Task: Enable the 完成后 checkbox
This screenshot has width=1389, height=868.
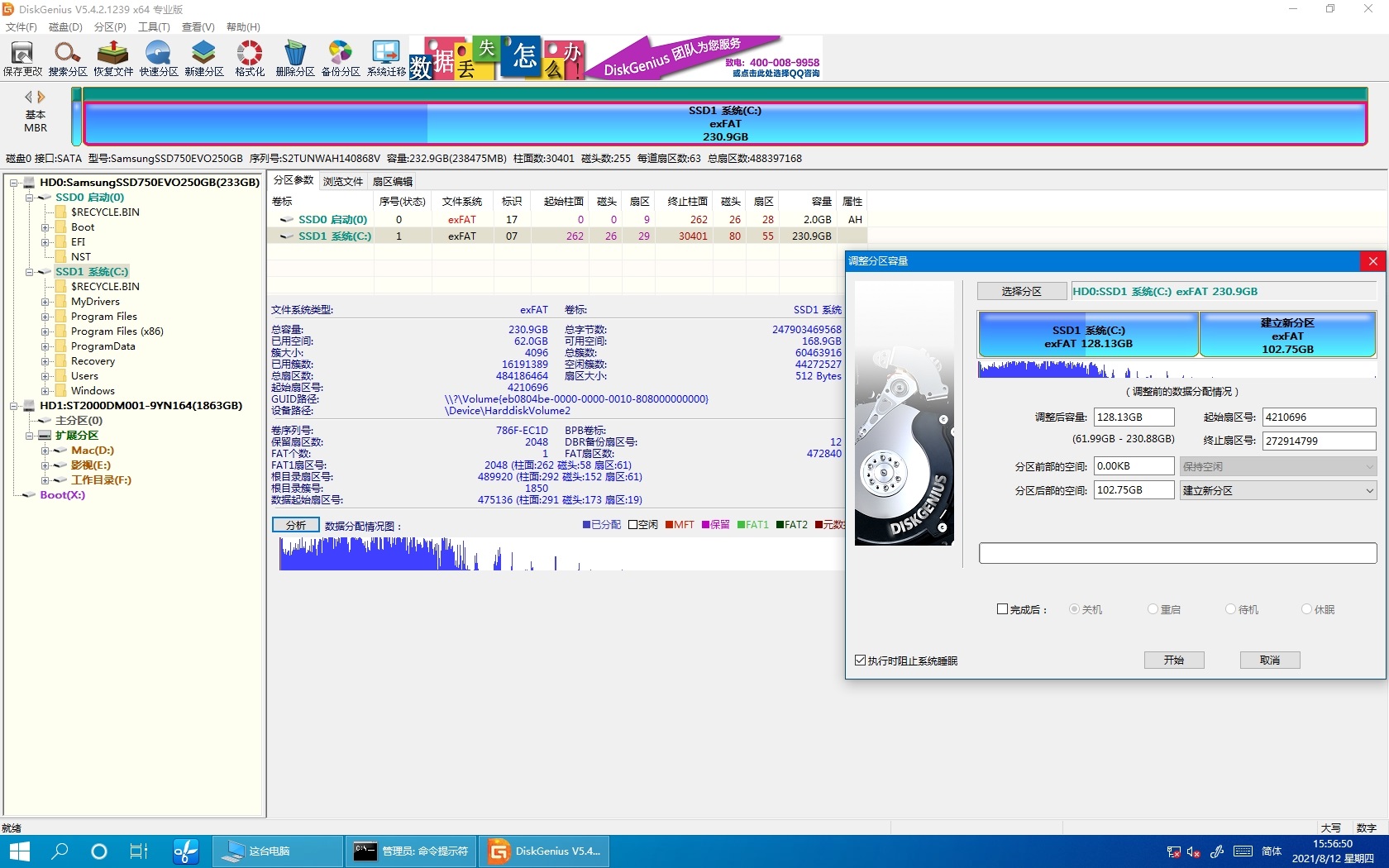Action: coord(1002,609)
